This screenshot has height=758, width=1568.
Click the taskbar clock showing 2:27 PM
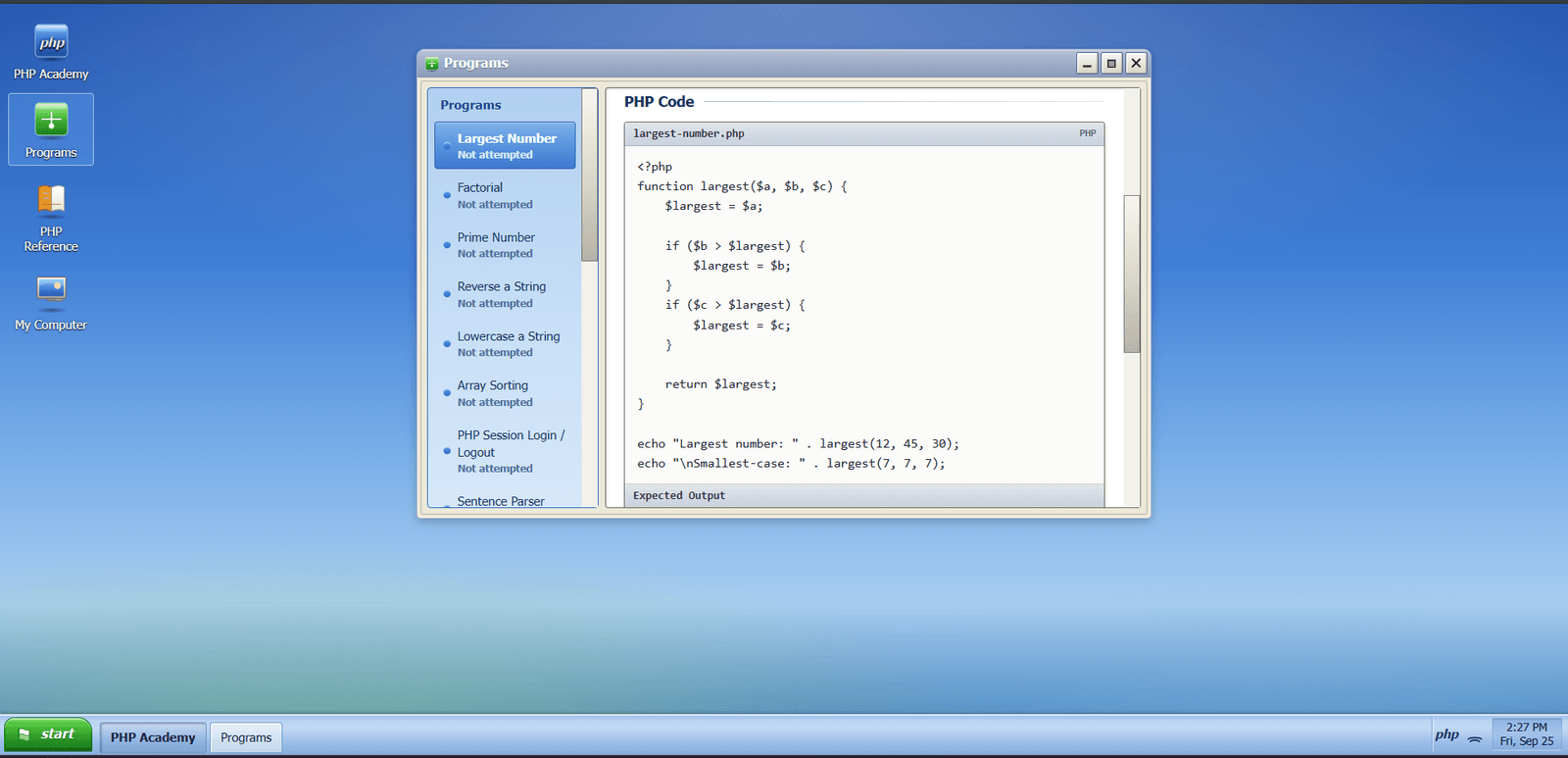coord(1527,734)
